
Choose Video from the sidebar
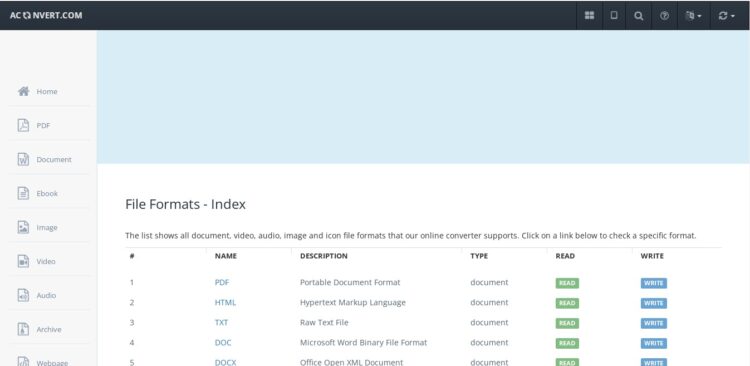[46, 261]
